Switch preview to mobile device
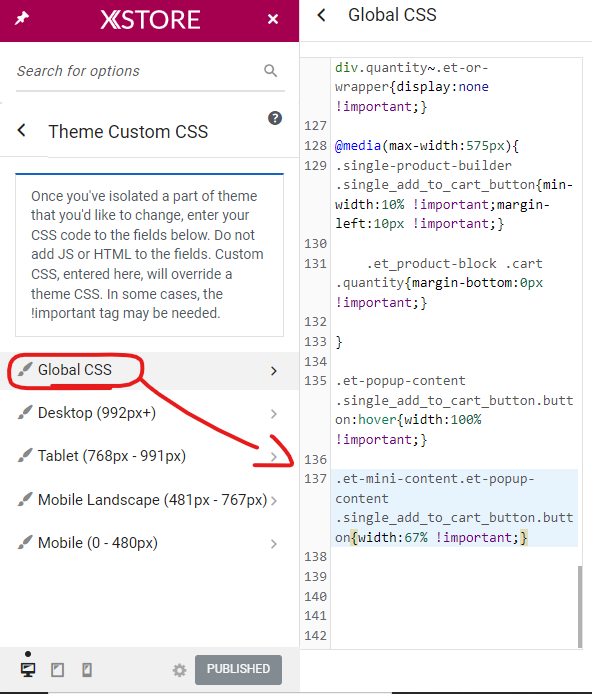 pyautogui.click(x=87, y=670)
